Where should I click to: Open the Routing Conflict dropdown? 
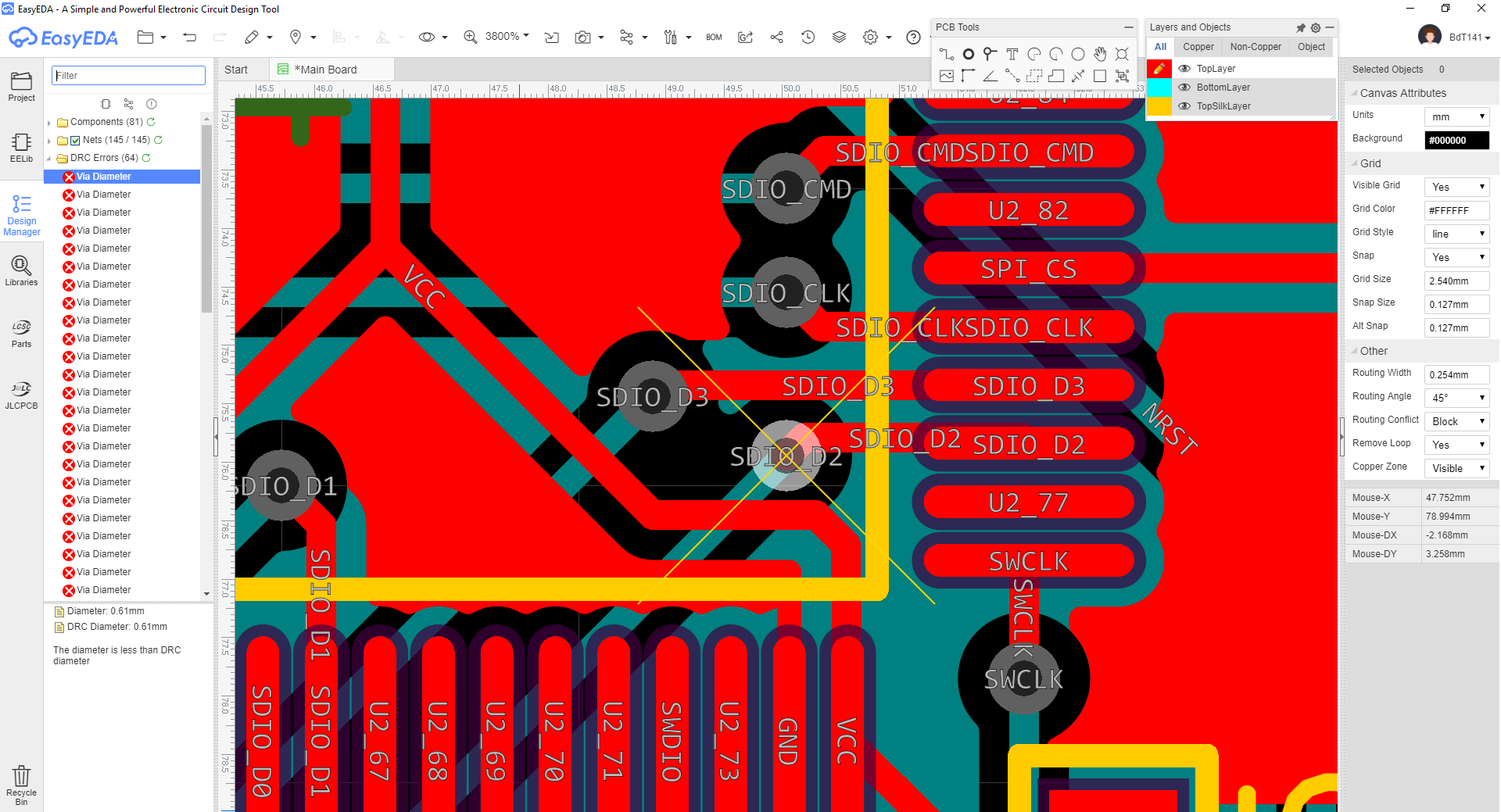pyautogui.click(x=1457, y=421)
